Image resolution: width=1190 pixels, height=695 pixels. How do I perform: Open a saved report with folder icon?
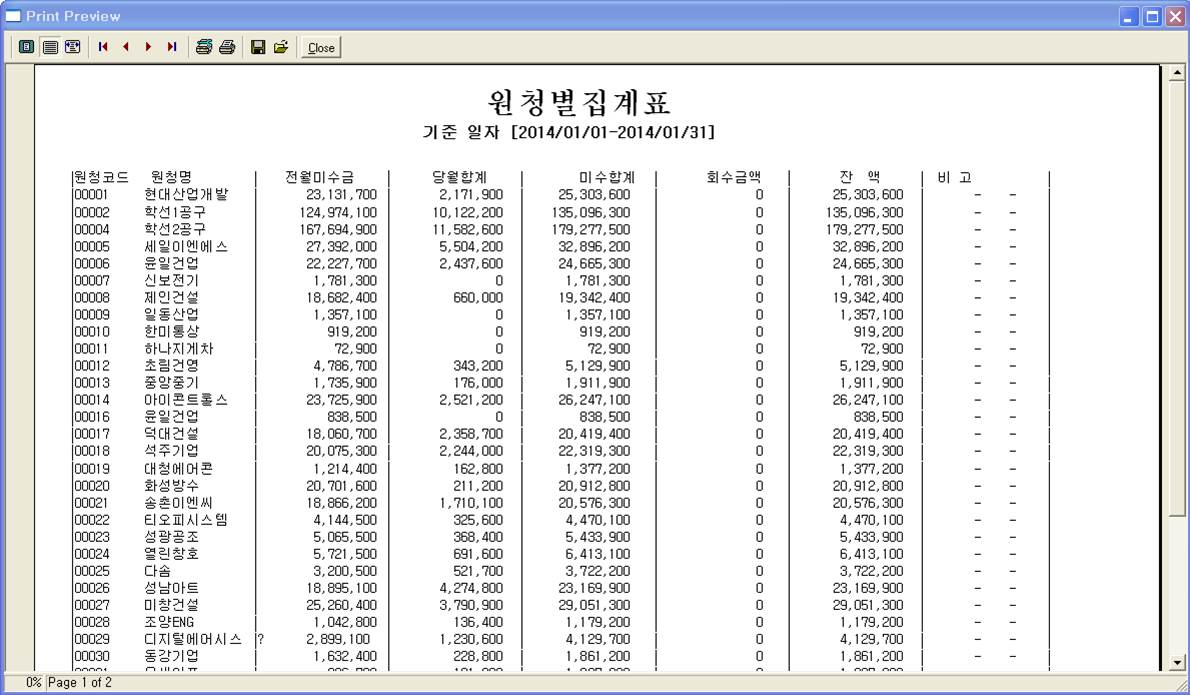coord(282,47)
